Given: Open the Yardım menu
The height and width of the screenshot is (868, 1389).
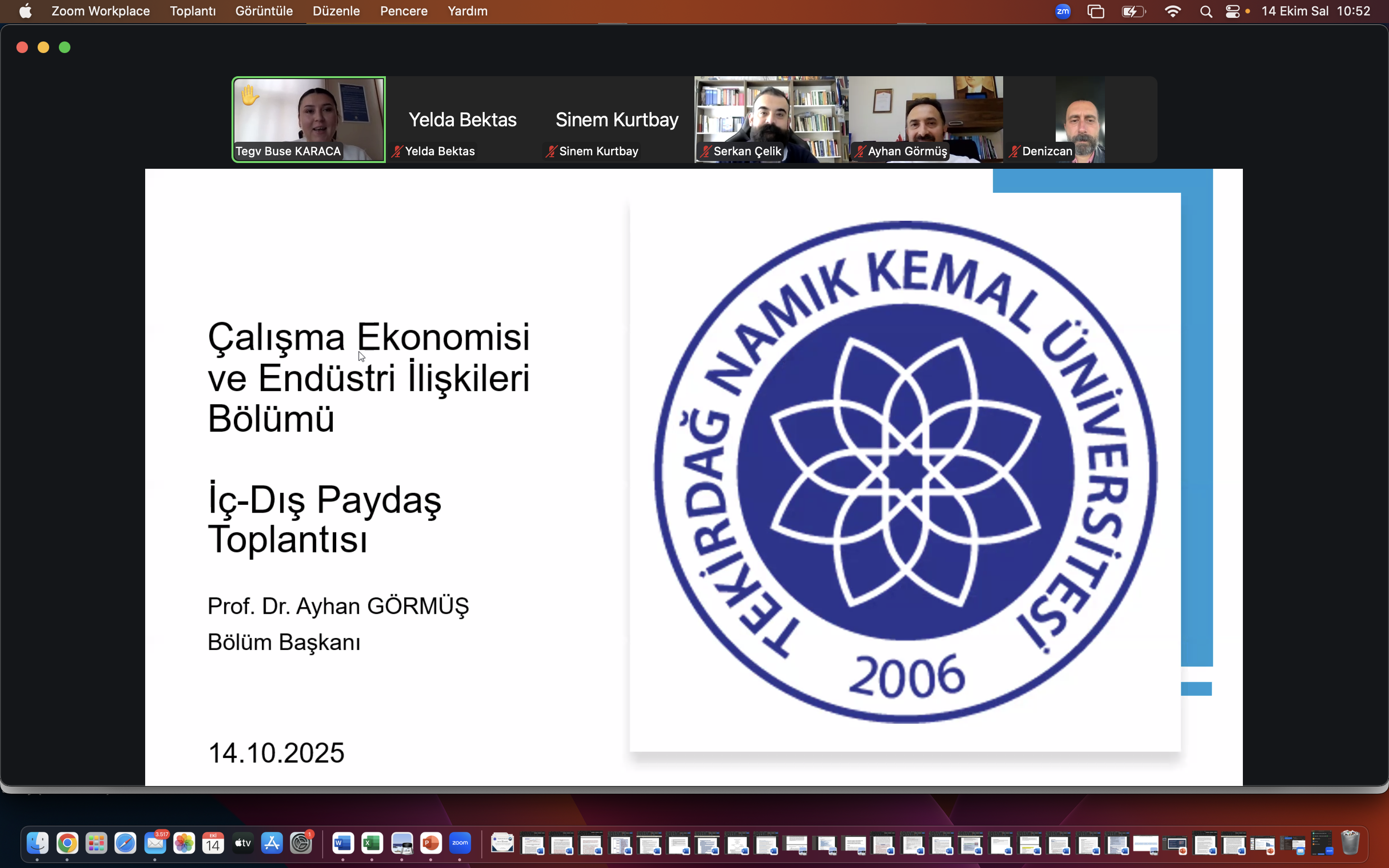Looking at the screenshot, I should [467, 11].
